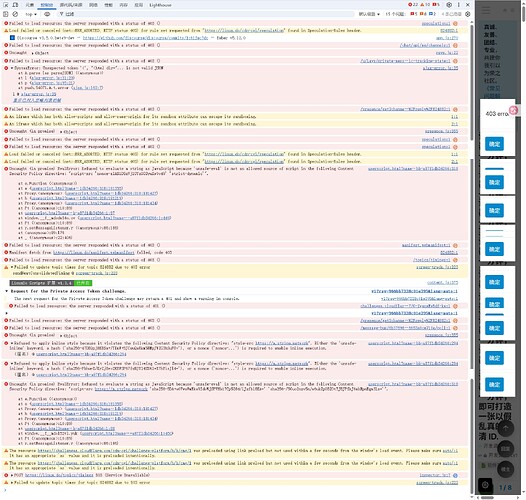Image resolution: width=526 pixels, height=500 pixels.
Task: Click 显示已忽略列表的帧 ignore-listed frames link
Action: [x=37, y=100]
